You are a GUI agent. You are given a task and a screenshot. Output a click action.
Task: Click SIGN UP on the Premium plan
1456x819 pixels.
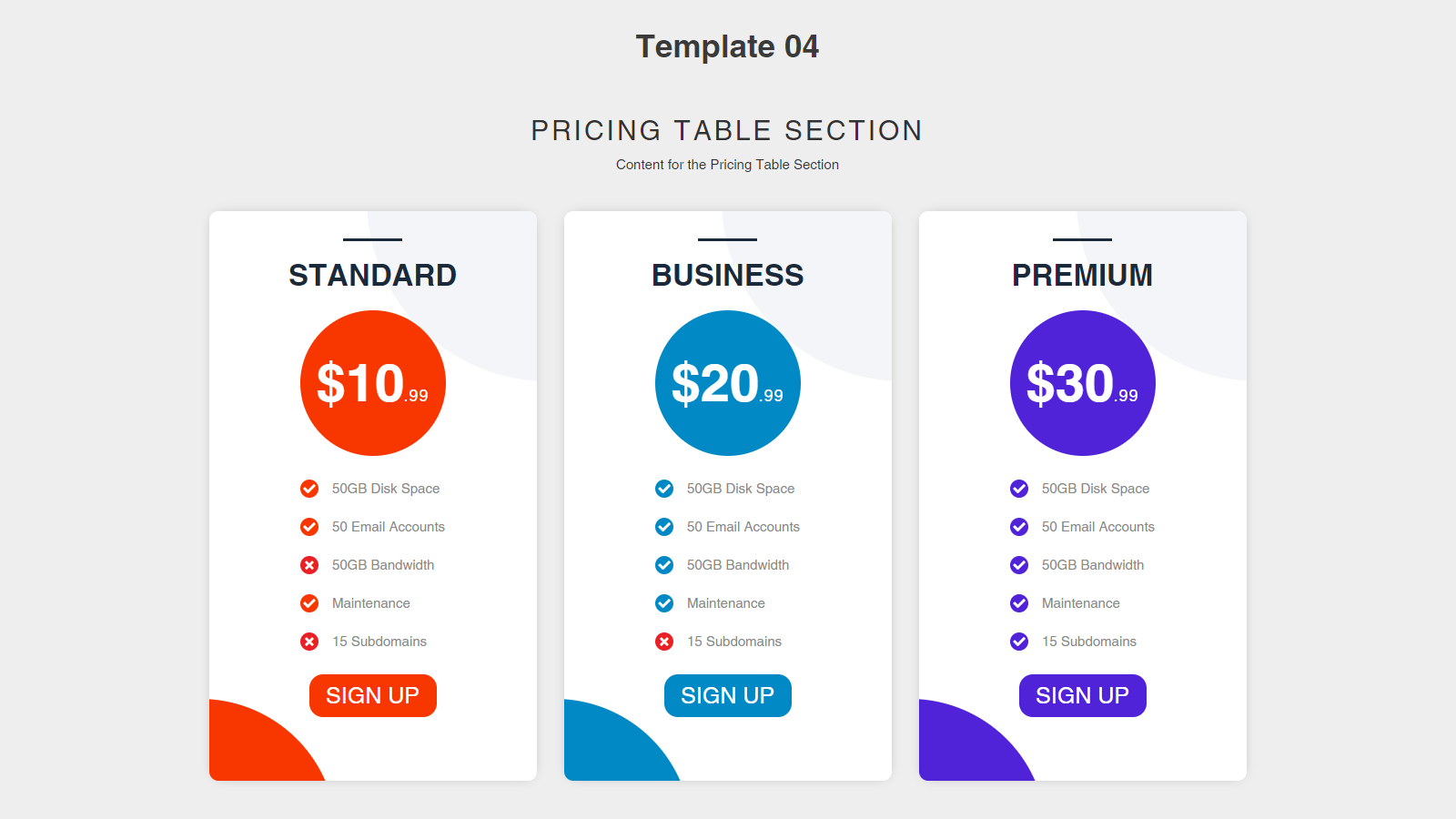(x=1083, y=695)
